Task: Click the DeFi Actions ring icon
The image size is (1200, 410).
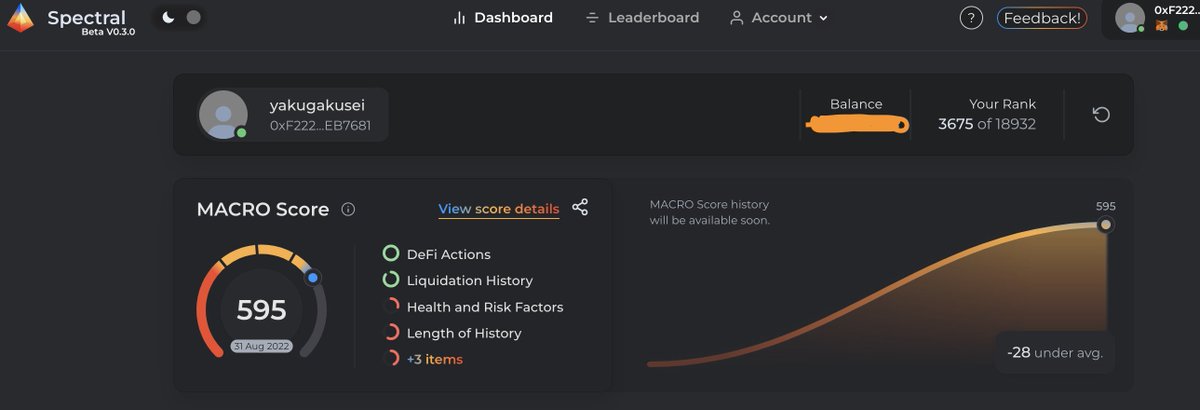Action: pos(391,254)
